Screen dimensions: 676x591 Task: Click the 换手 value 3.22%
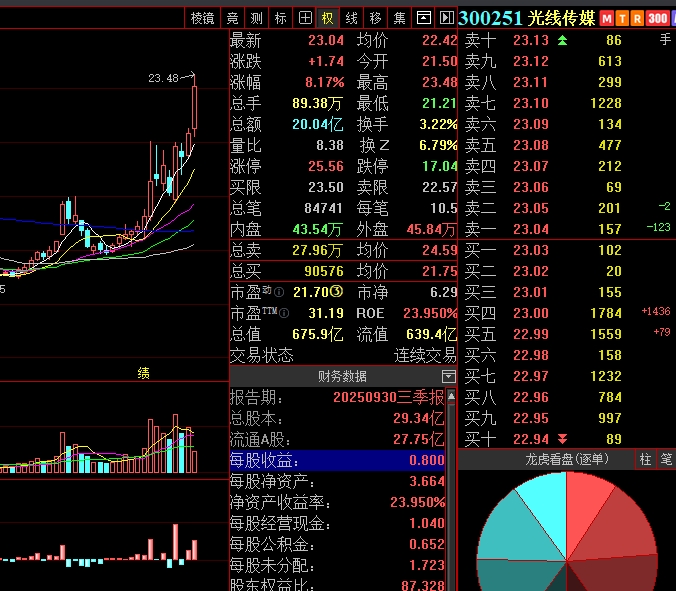438,125
